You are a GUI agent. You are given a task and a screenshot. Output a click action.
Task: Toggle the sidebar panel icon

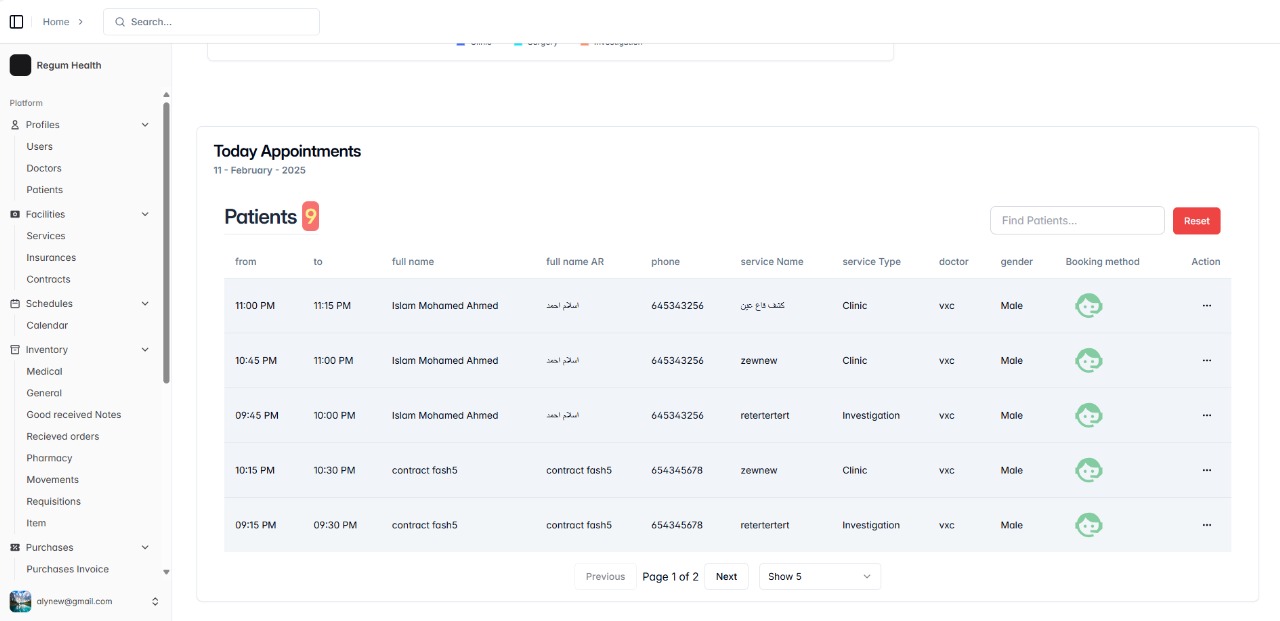(x=16, y=22)
